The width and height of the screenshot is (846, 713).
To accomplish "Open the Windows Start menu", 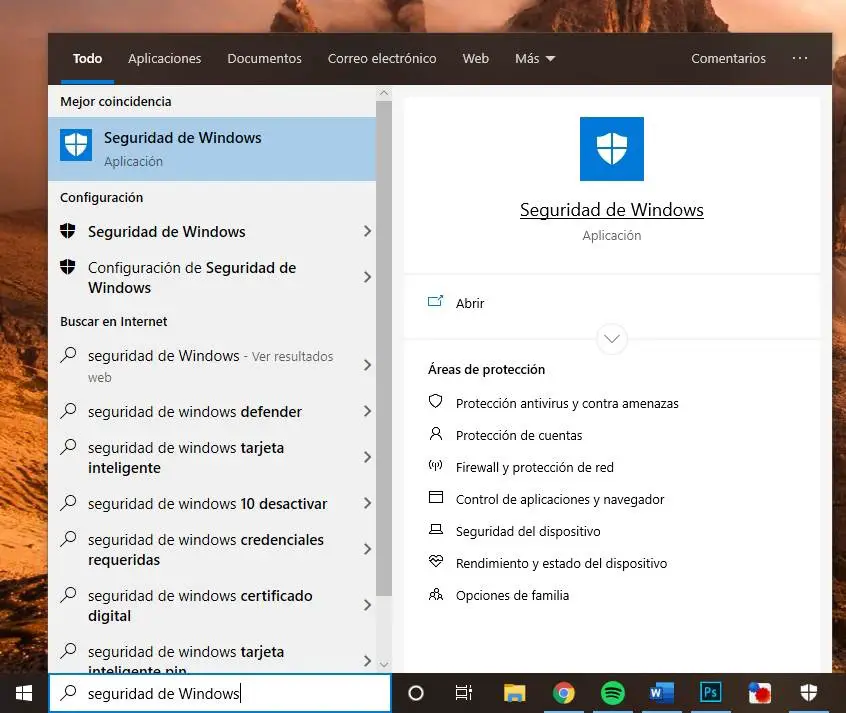I will coord(24,693).
